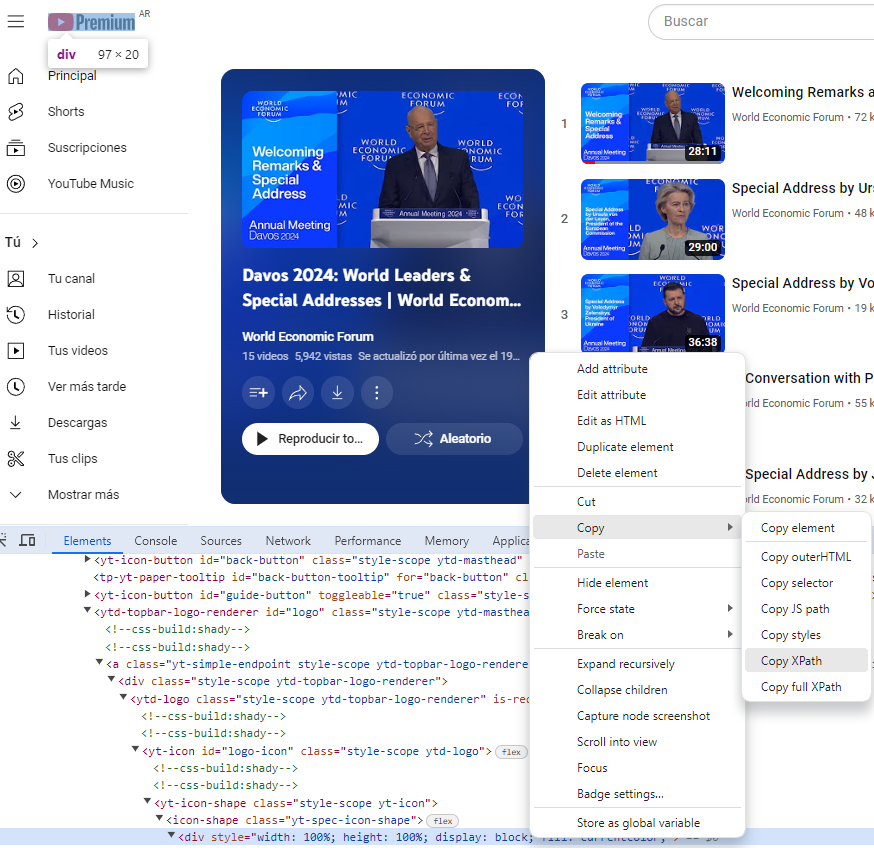Choose Store as global variable
This screenshot has height=848, width=874.
(637, 823)
